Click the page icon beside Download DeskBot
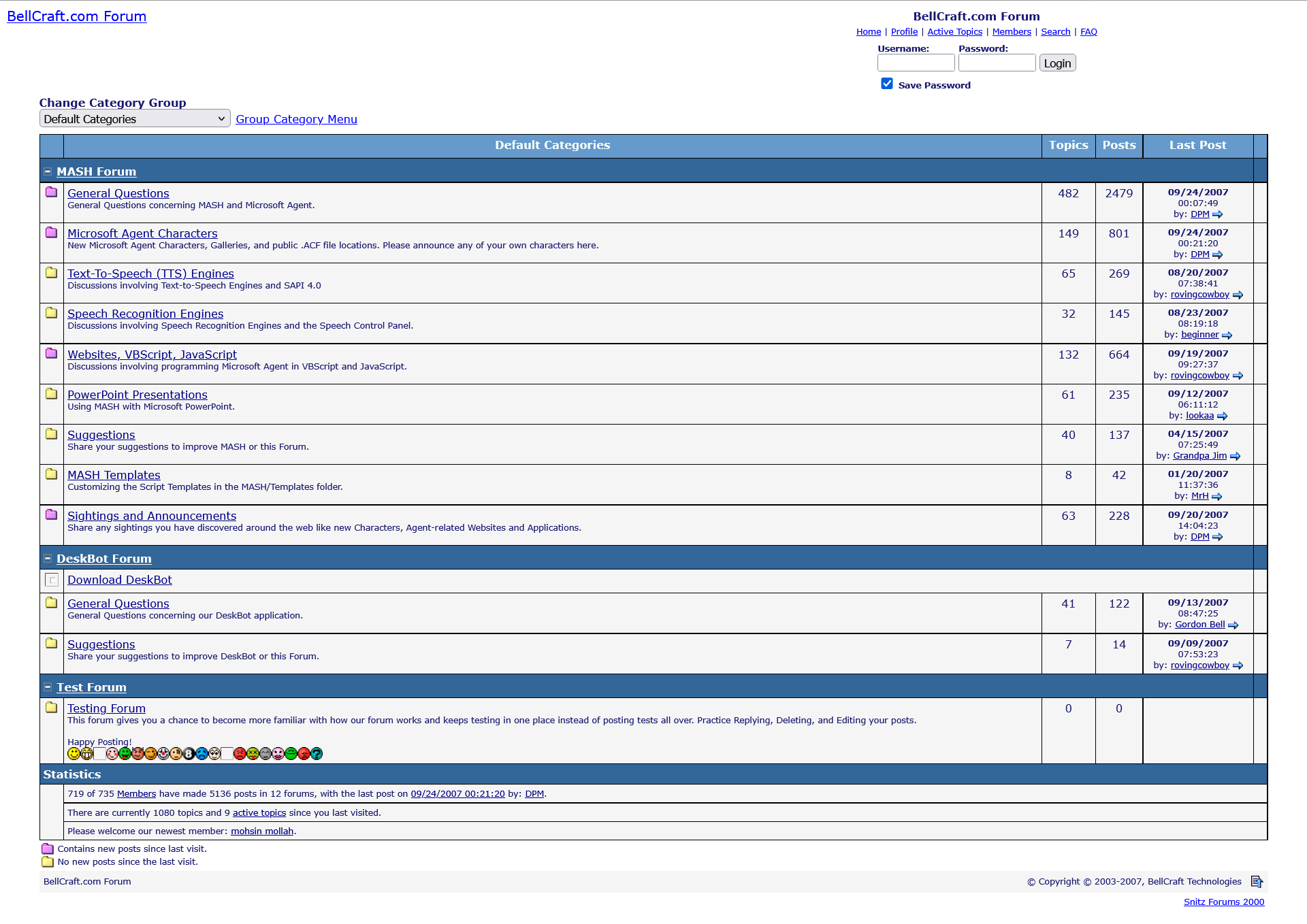This screenshot has height=924, width=1307. (x=52, y=580)
